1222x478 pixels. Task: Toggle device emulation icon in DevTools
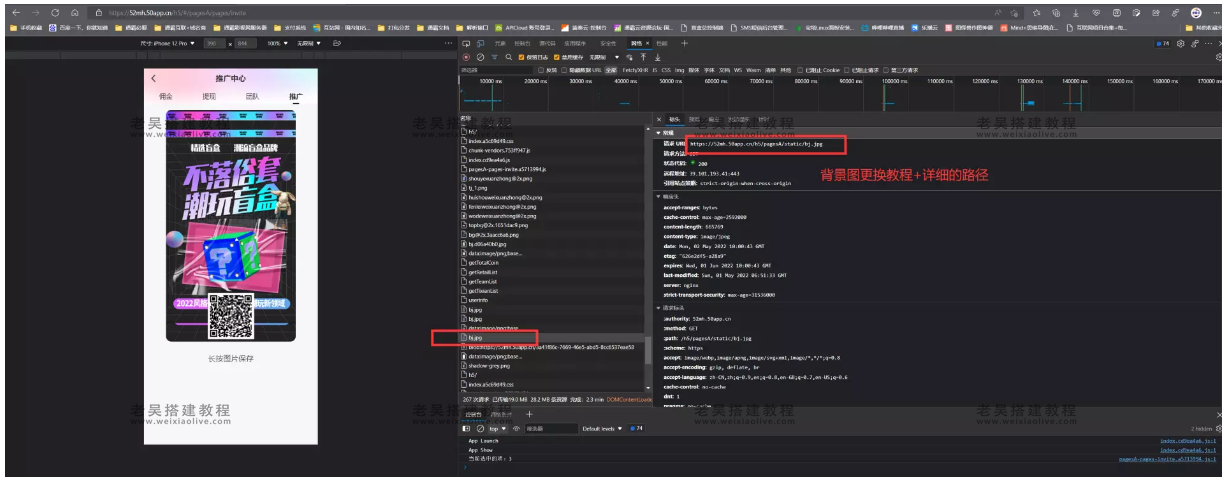pyautogui.click(x=481, y=44)
